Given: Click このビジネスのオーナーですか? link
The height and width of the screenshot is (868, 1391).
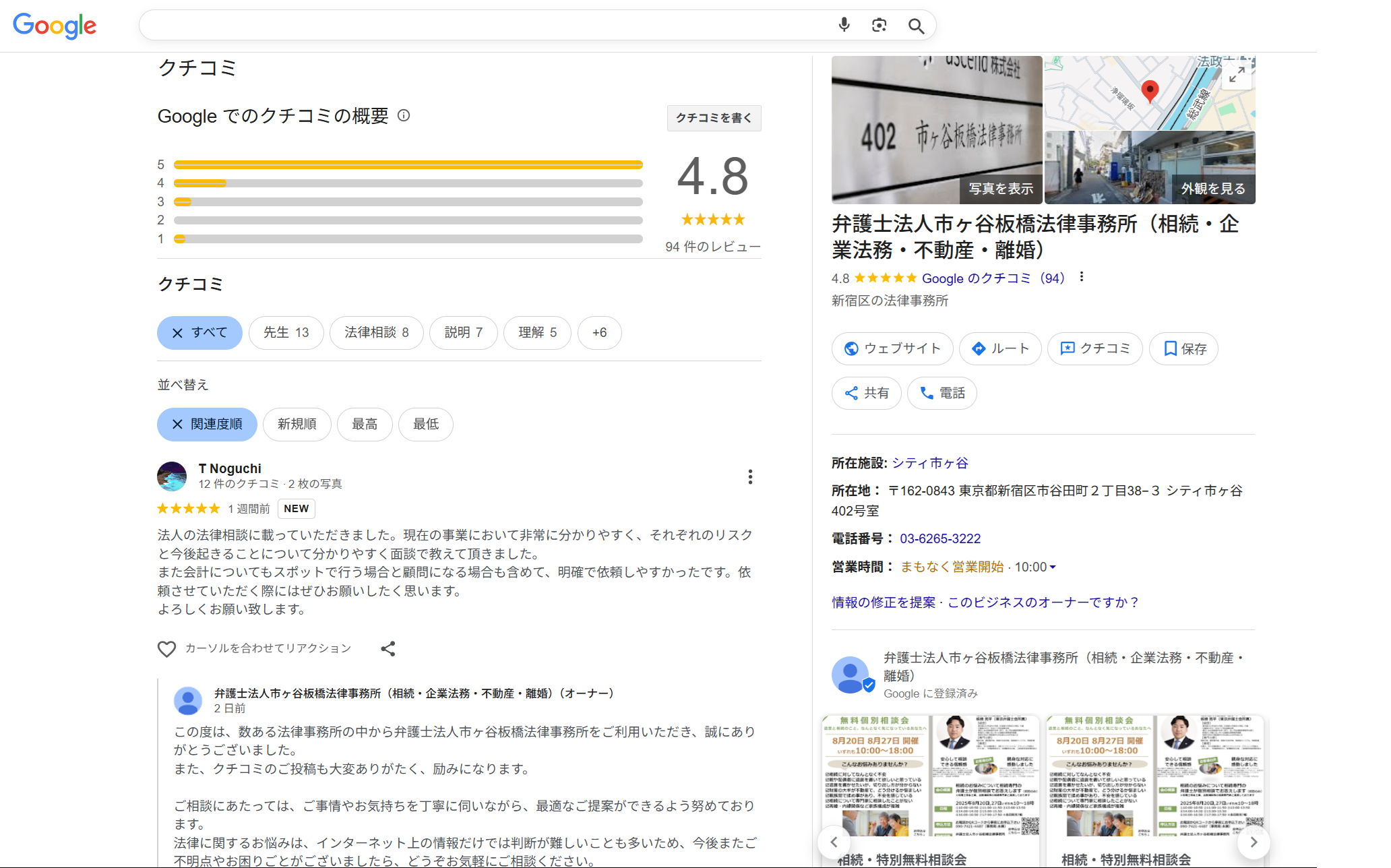Looking at the screenshot, I should tap(1043, 602).
